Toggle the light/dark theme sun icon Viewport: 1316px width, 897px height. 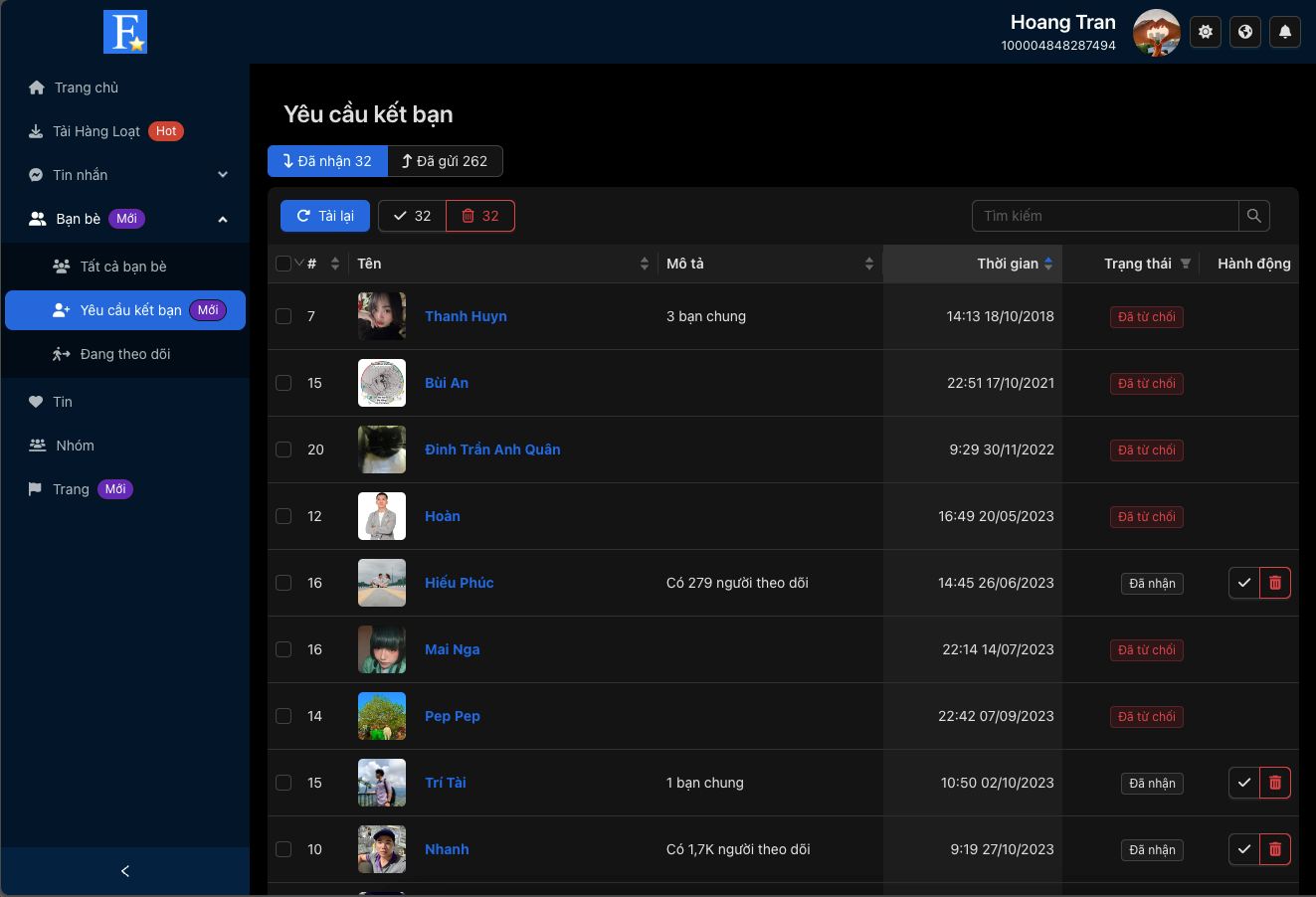coord(1206,32)
